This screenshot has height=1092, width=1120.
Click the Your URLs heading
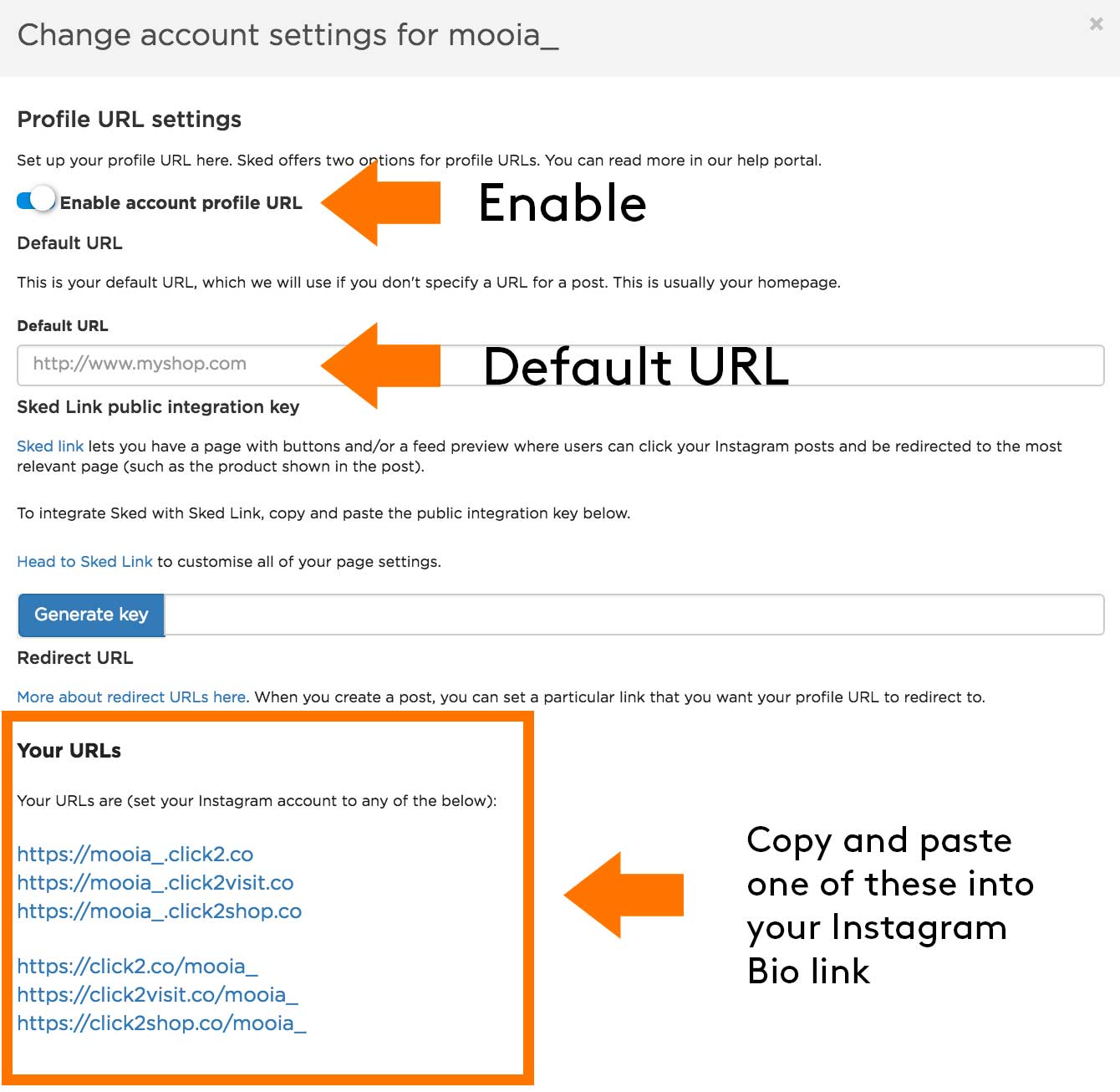(69, 751)
